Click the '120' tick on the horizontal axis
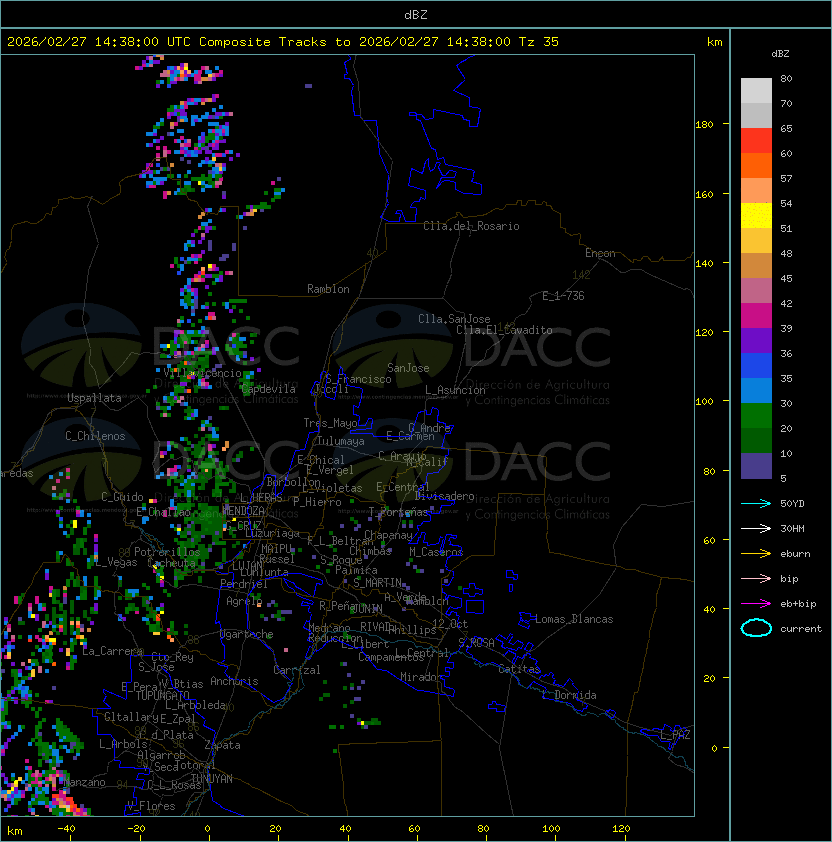This screenshot has height=842, width=832. (621, 829)
